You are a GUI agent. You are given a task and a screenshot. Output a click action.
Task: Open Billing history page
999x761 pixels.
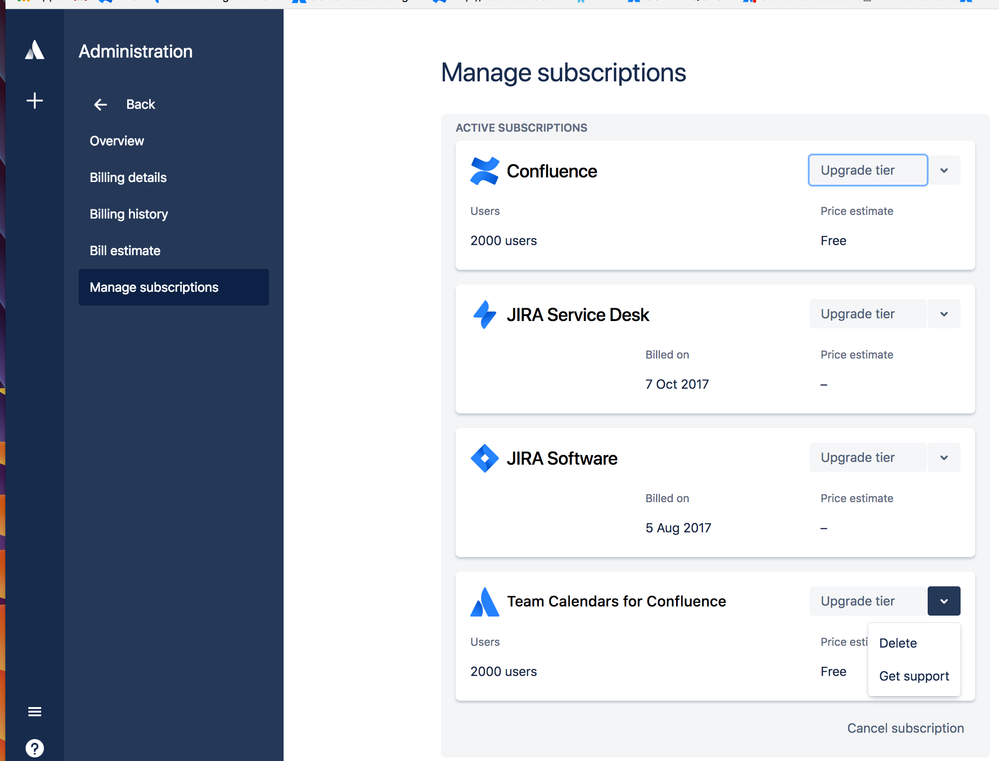pyautogui.click(x=129, y=214)
